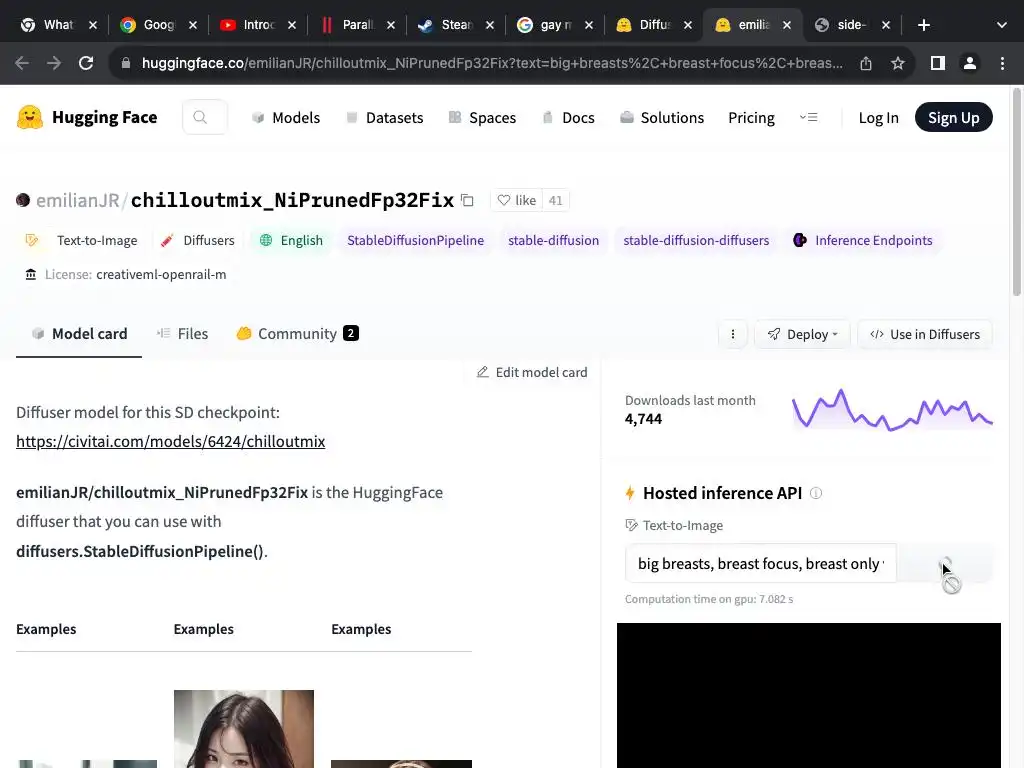Click the inference prompt text field
The image size is (1024, 768).
point(761,563)
